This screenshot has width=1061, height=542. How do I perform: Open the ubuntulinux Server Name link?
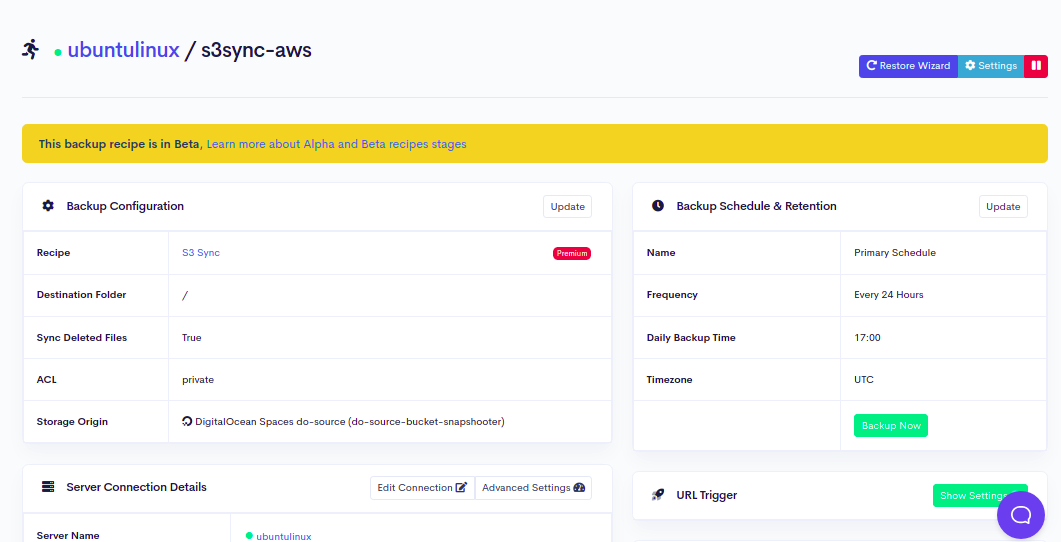284,536
